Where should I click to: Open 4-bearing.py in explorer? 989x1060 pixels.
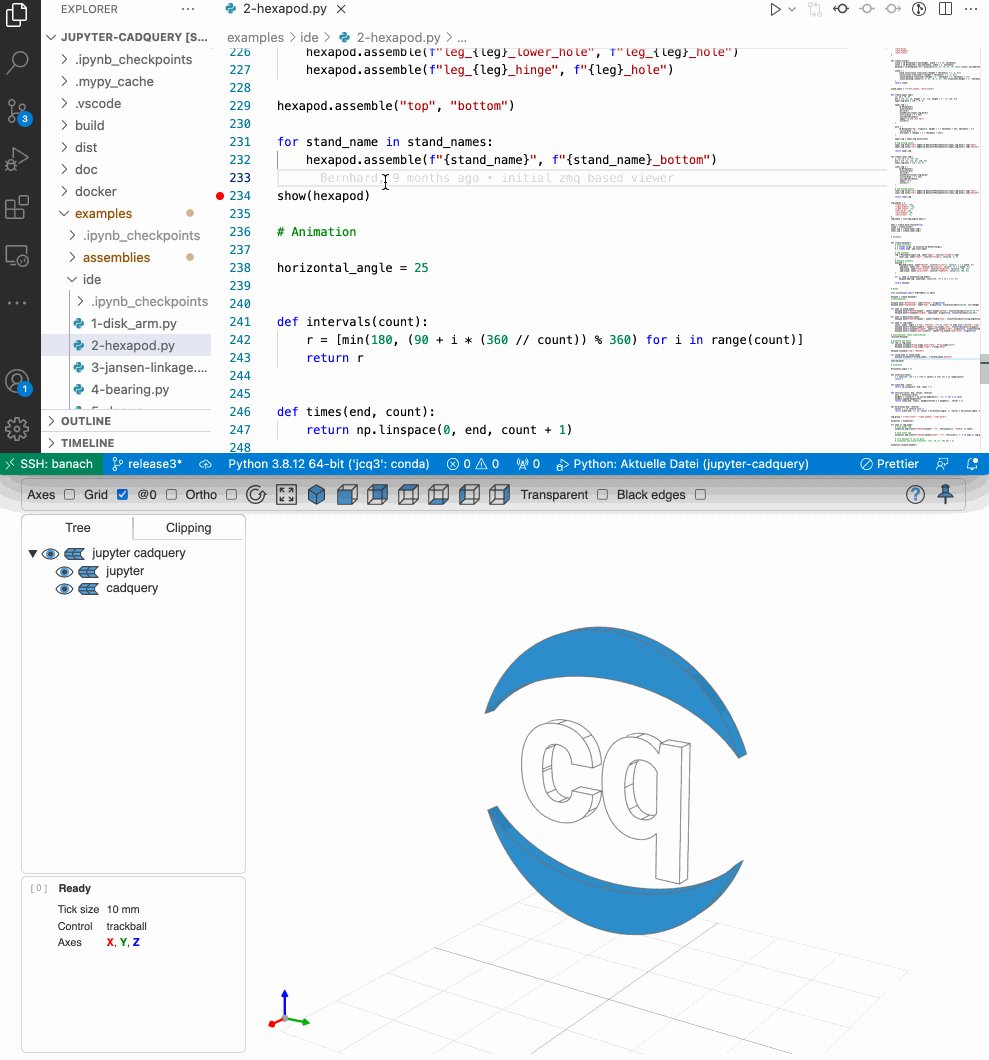(130, 389)
